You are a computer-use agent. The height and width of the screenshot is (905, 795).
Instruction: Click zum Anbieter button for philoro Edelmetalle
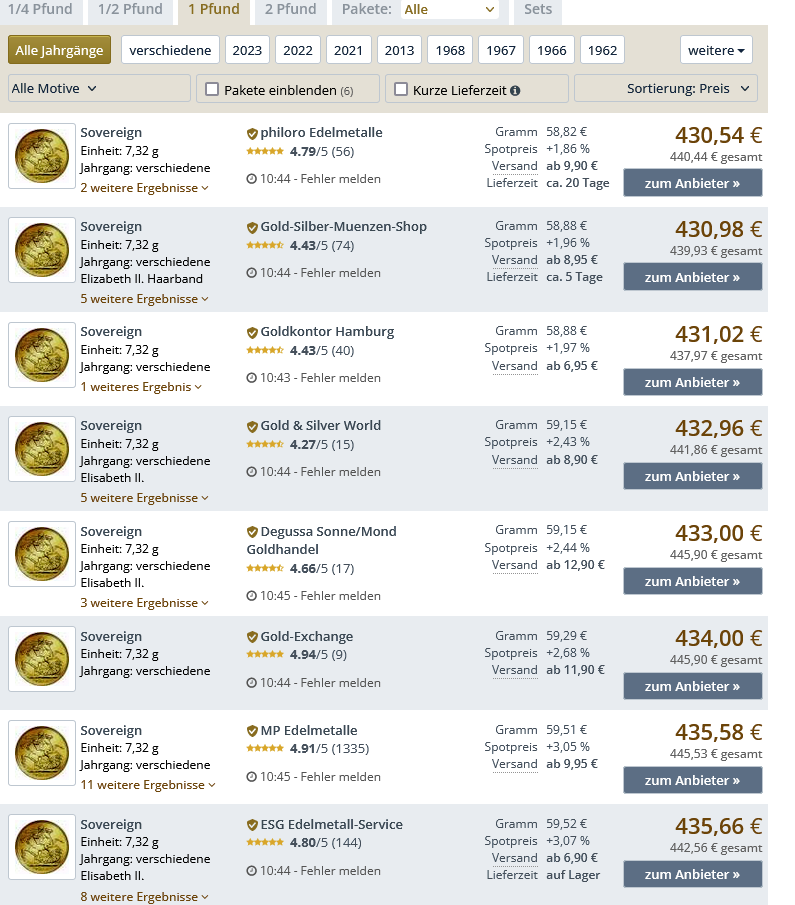(x=692, y=183)
